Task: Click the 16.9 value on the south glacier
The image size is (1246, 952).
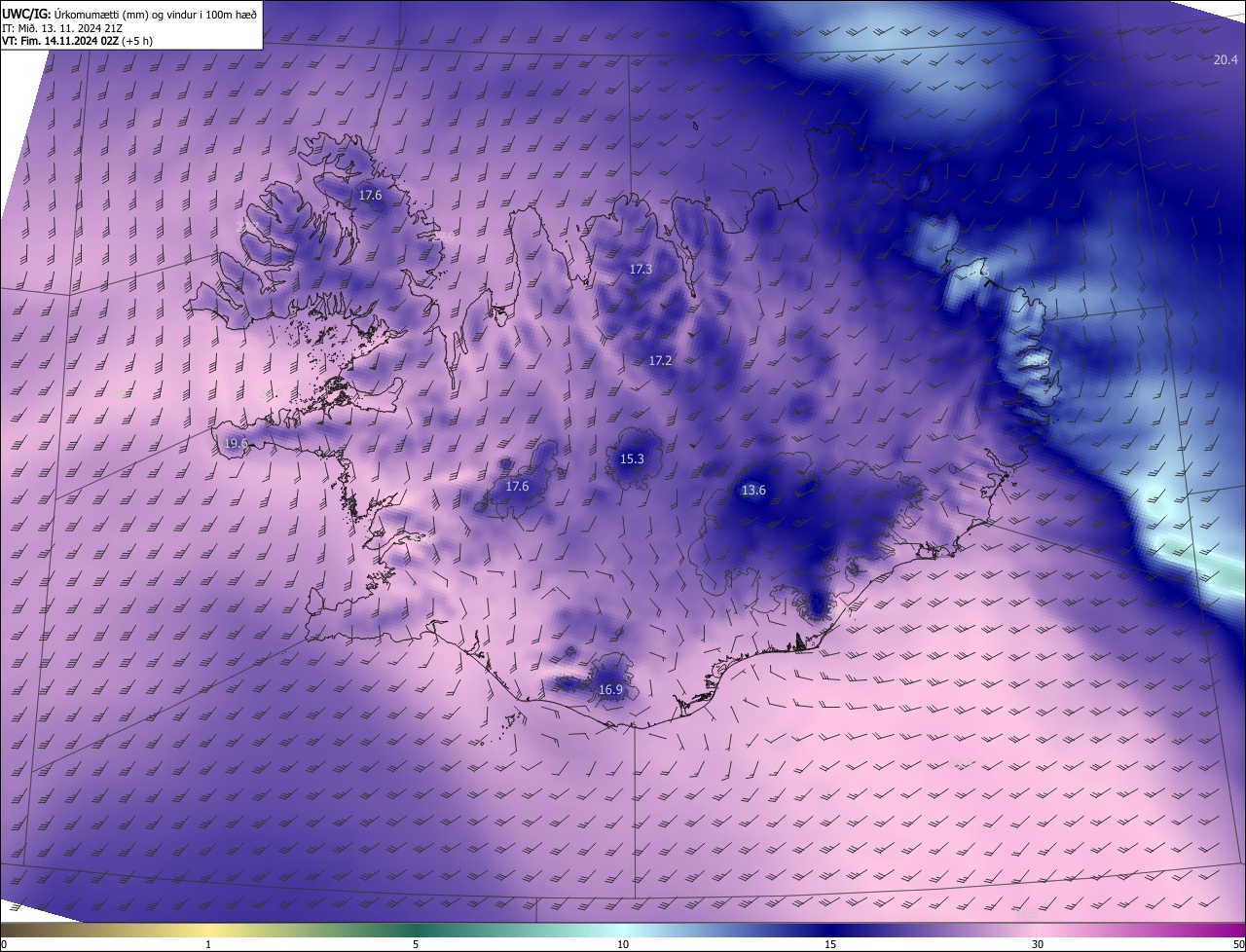Action: [x=610, y=690]
